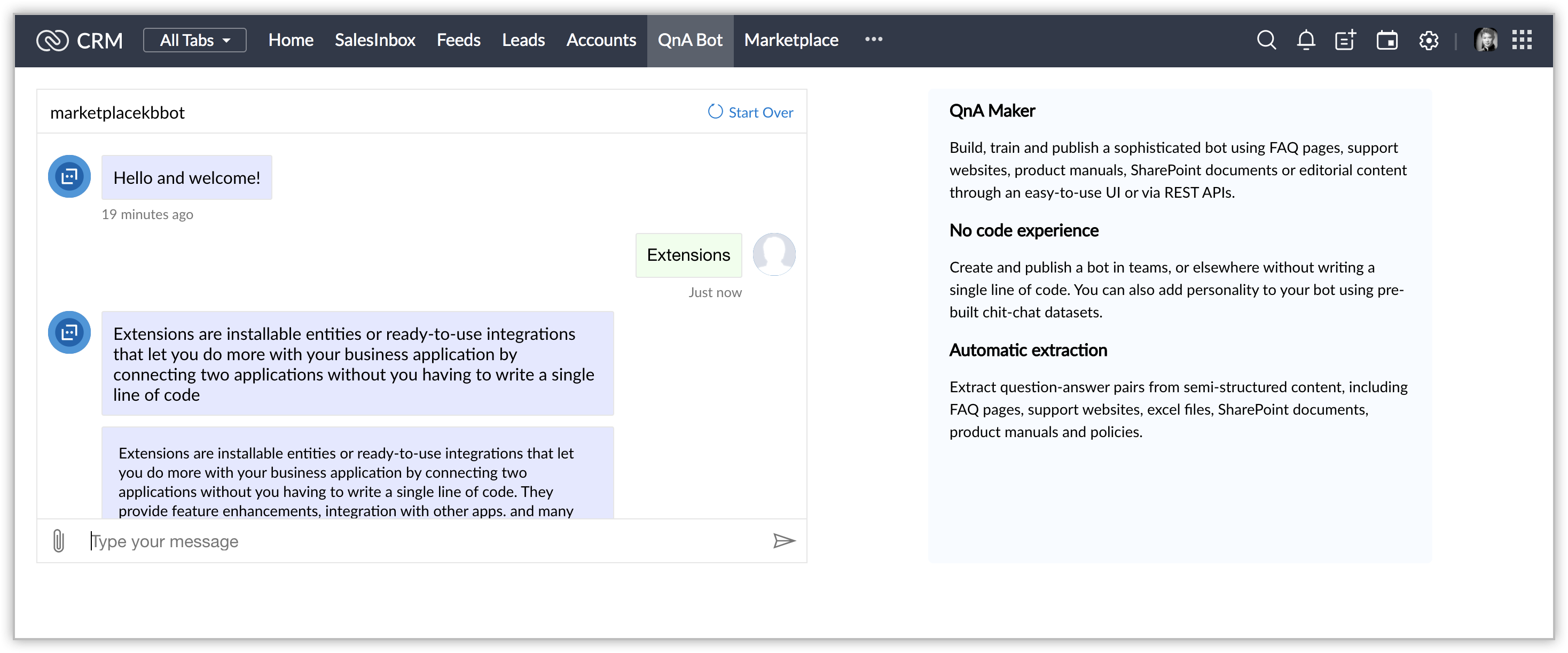Open the more tabs ellipsis menu
Image resolution: width=1568 pixels, height=653 pixels.
(874, 39)
